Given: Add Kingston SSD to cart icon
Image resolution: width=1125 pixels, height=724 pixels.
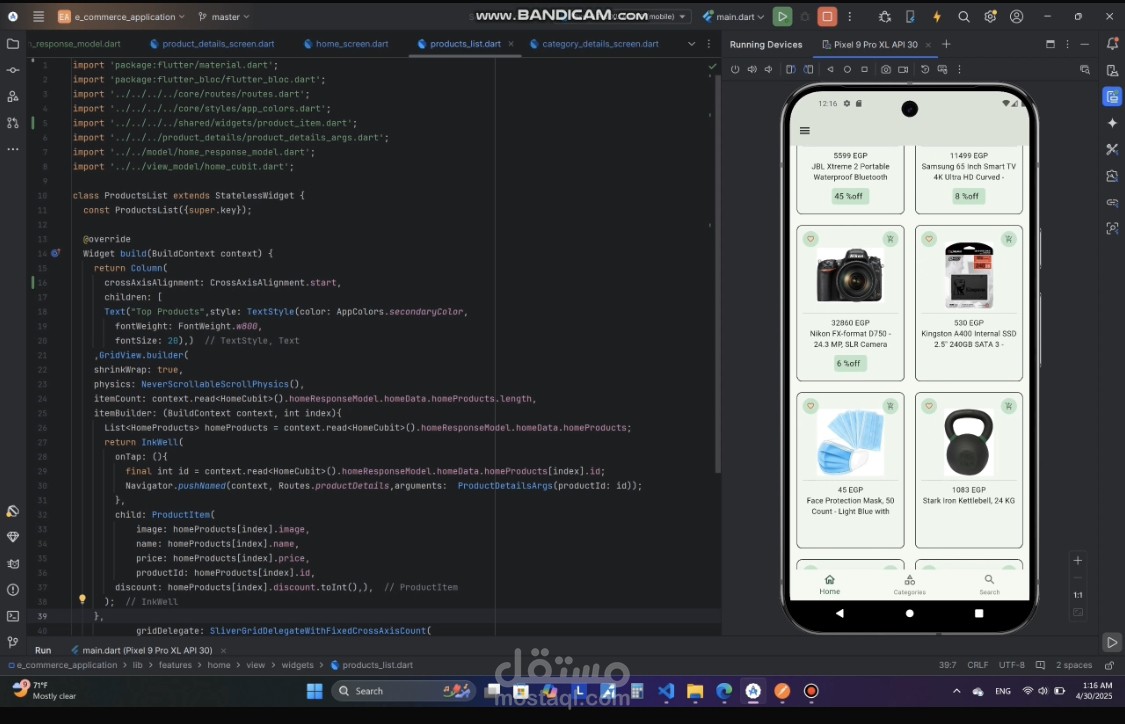Looking at the screenshot, I should [x=1008, y=239].
